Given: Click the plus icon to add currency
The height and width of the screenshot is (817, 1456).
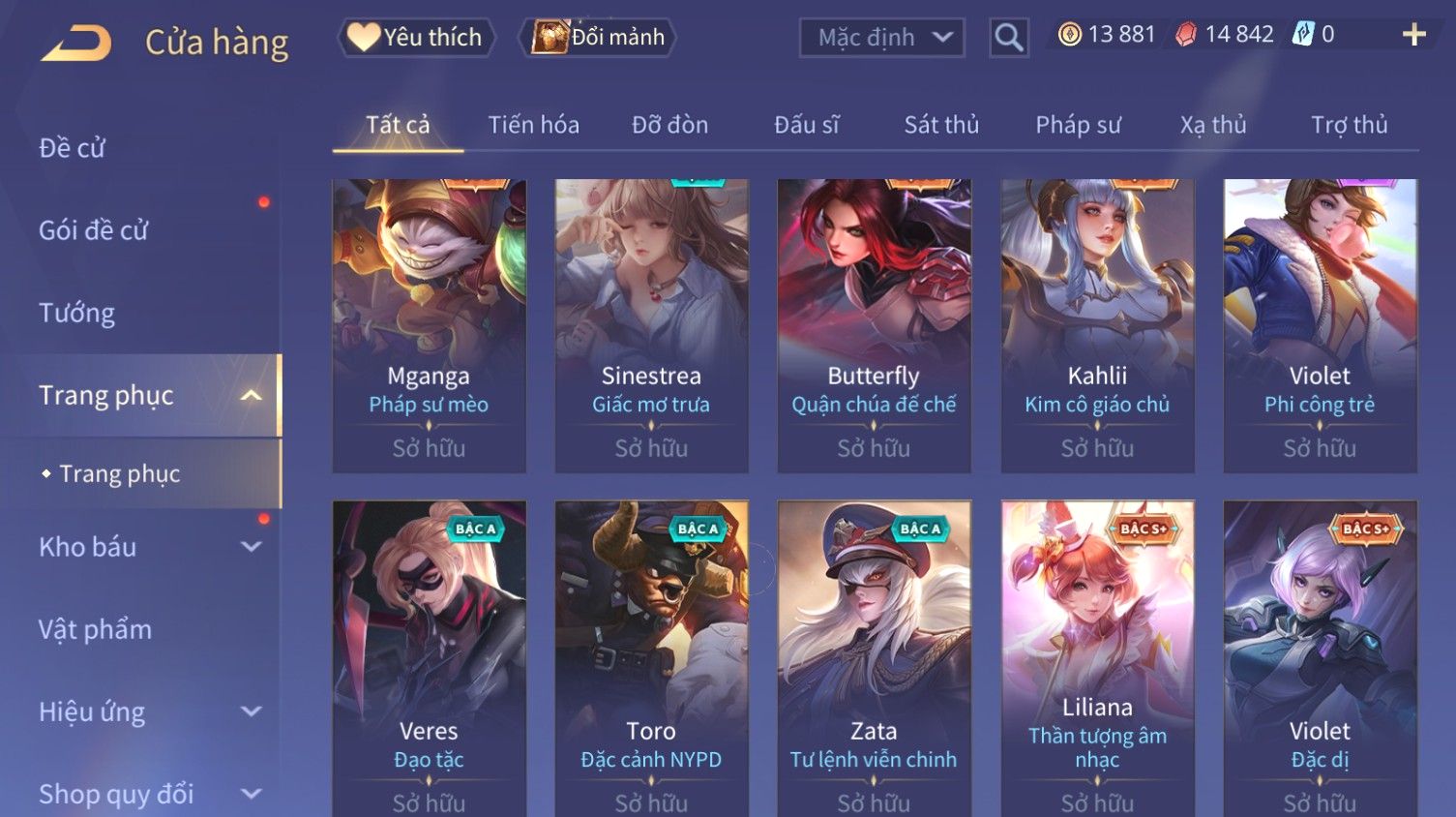Looking at the screenshot, I should [x=1414, y=35].
